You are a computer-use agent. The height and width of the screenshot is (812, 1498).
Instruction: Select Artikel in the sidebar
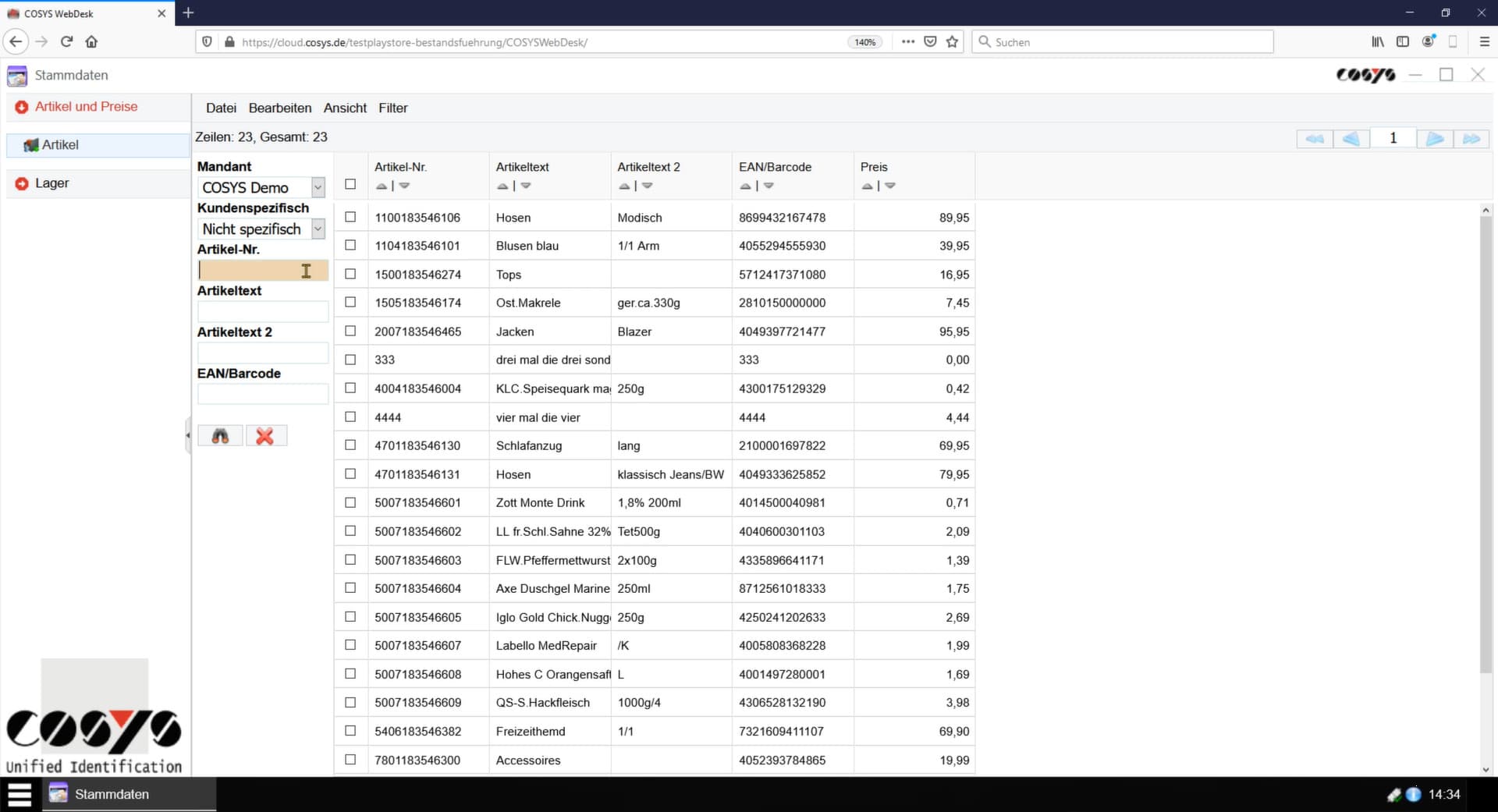(x=98, y=145)
